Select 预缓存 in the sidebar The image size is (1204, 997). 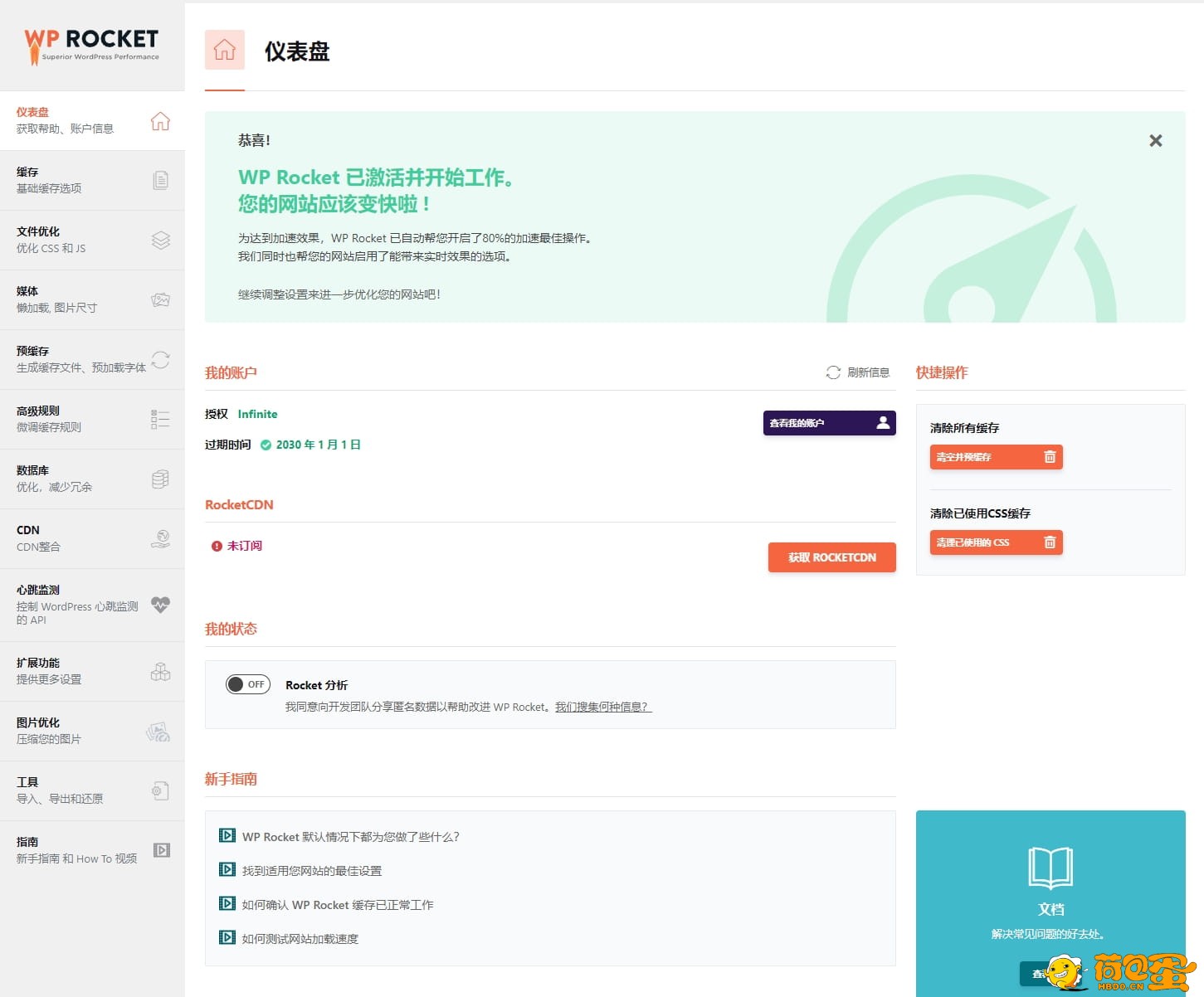pyautogui.click(x=92, y=359)
